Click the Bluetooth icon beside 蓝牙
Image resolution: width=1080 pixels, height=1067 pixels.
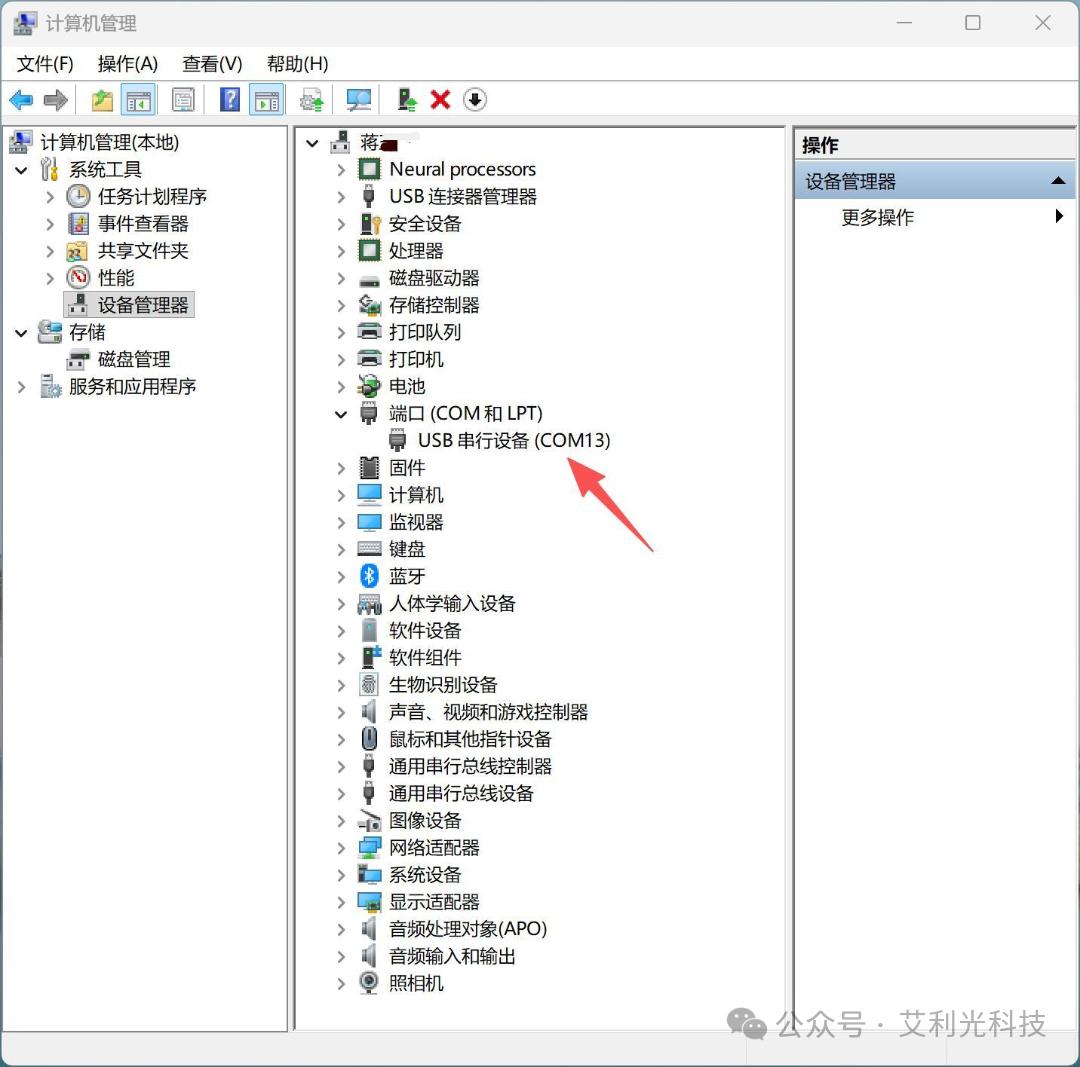point(369,576)
